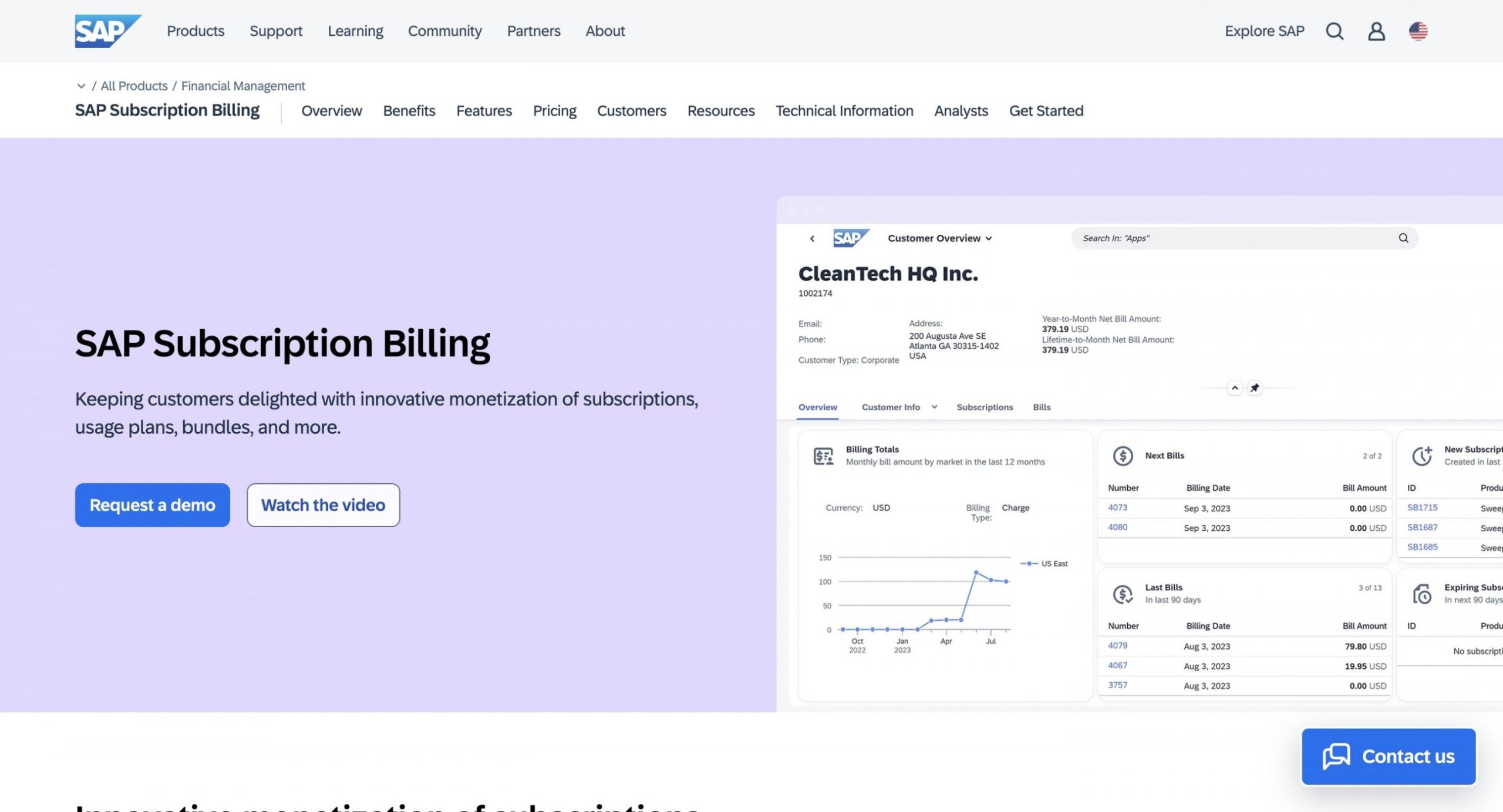Image resolution: width=1503 pixels, height=812 pixels.
Task: Jump to the Pricing section
Action: coord(555,110)
